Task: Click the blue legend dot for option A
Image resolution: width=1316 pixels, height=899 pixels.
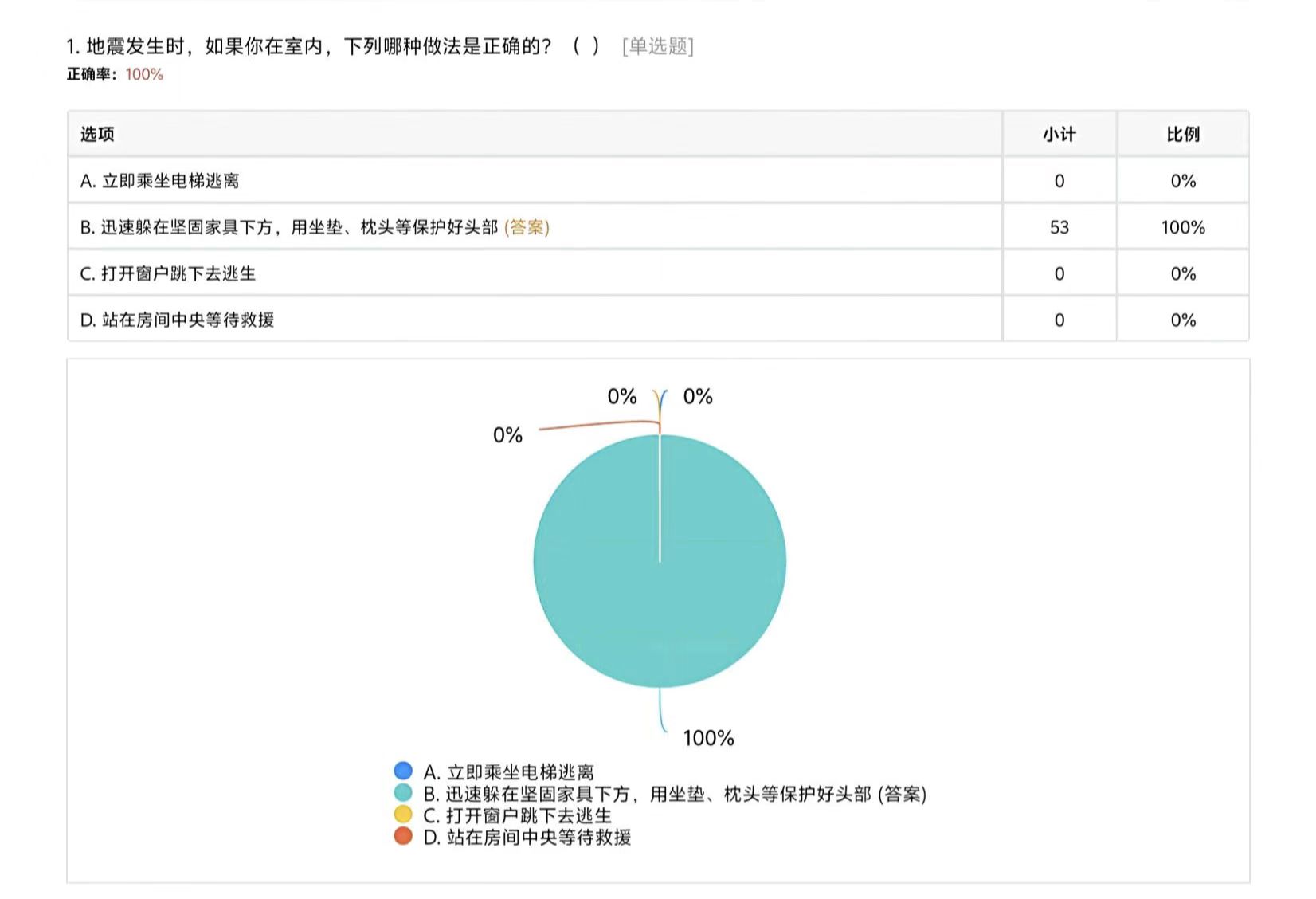Action: pyautogui.click(x=403, y=771)
